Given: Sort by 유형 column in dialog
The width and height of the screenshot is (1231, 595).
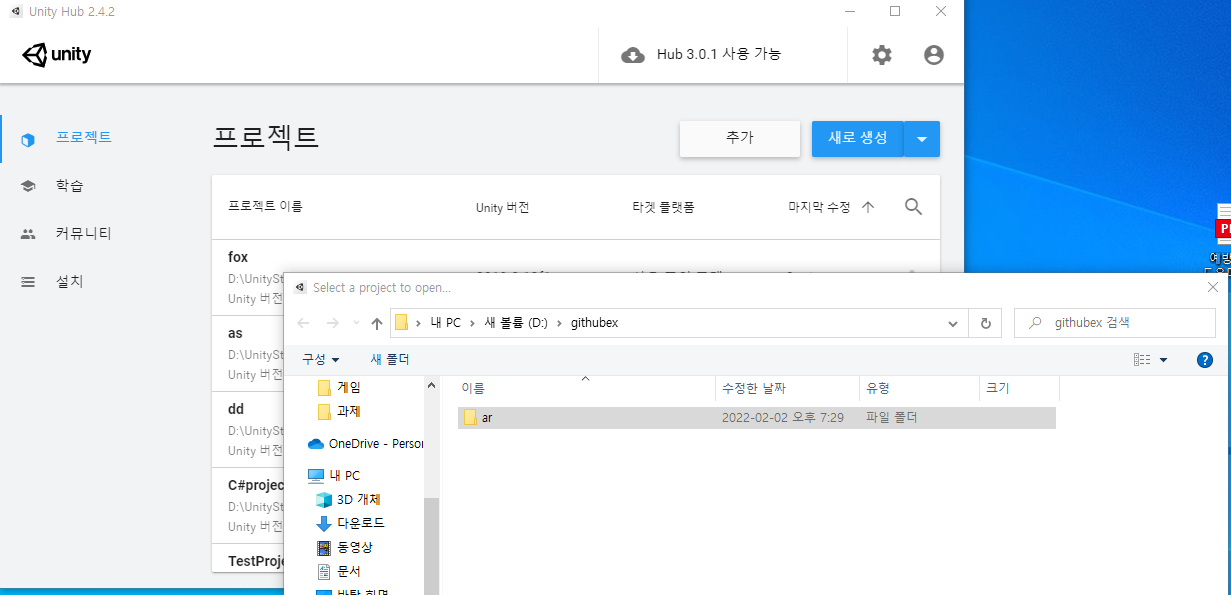Looking at the screenshot, I should click(x=919, y=388).
